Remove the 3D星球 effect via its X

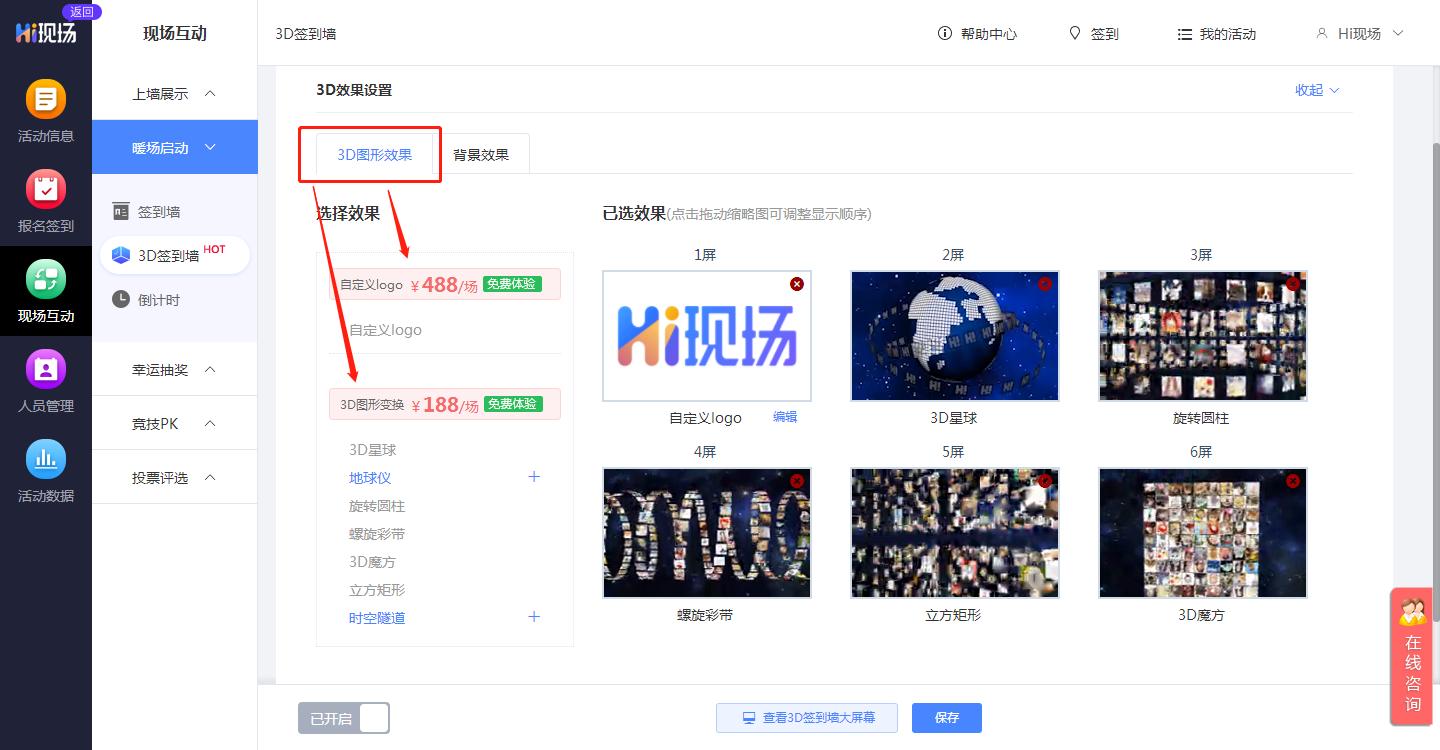[1045, 284]
